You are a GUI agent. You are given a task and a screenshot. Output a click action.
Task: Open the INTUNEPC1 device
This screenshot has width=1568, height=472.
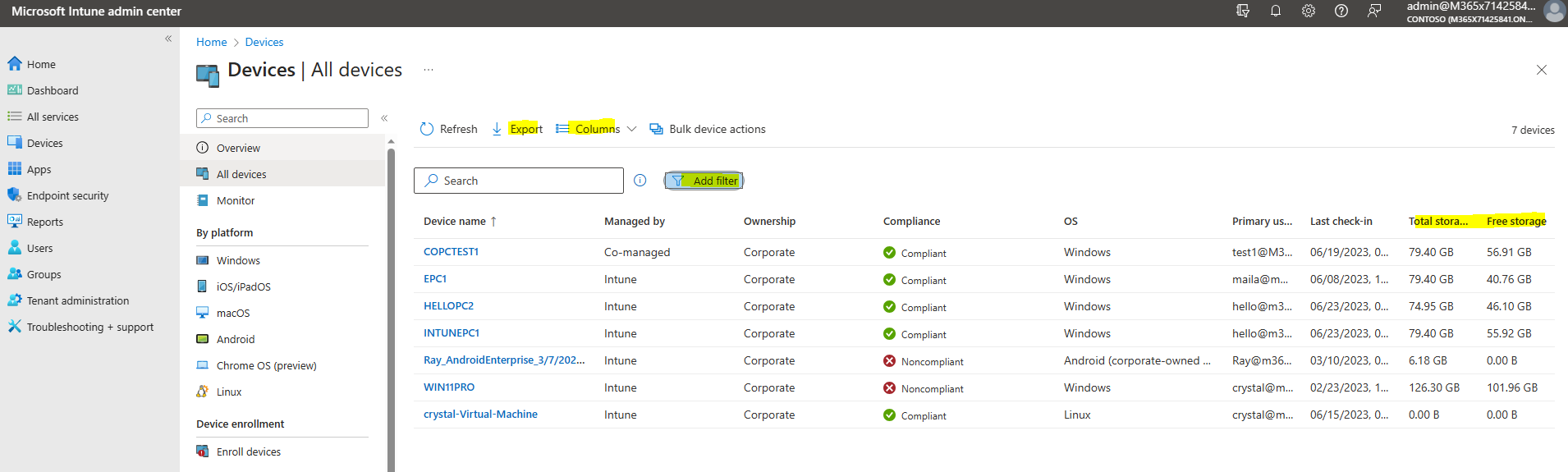[x=452, y=333]
